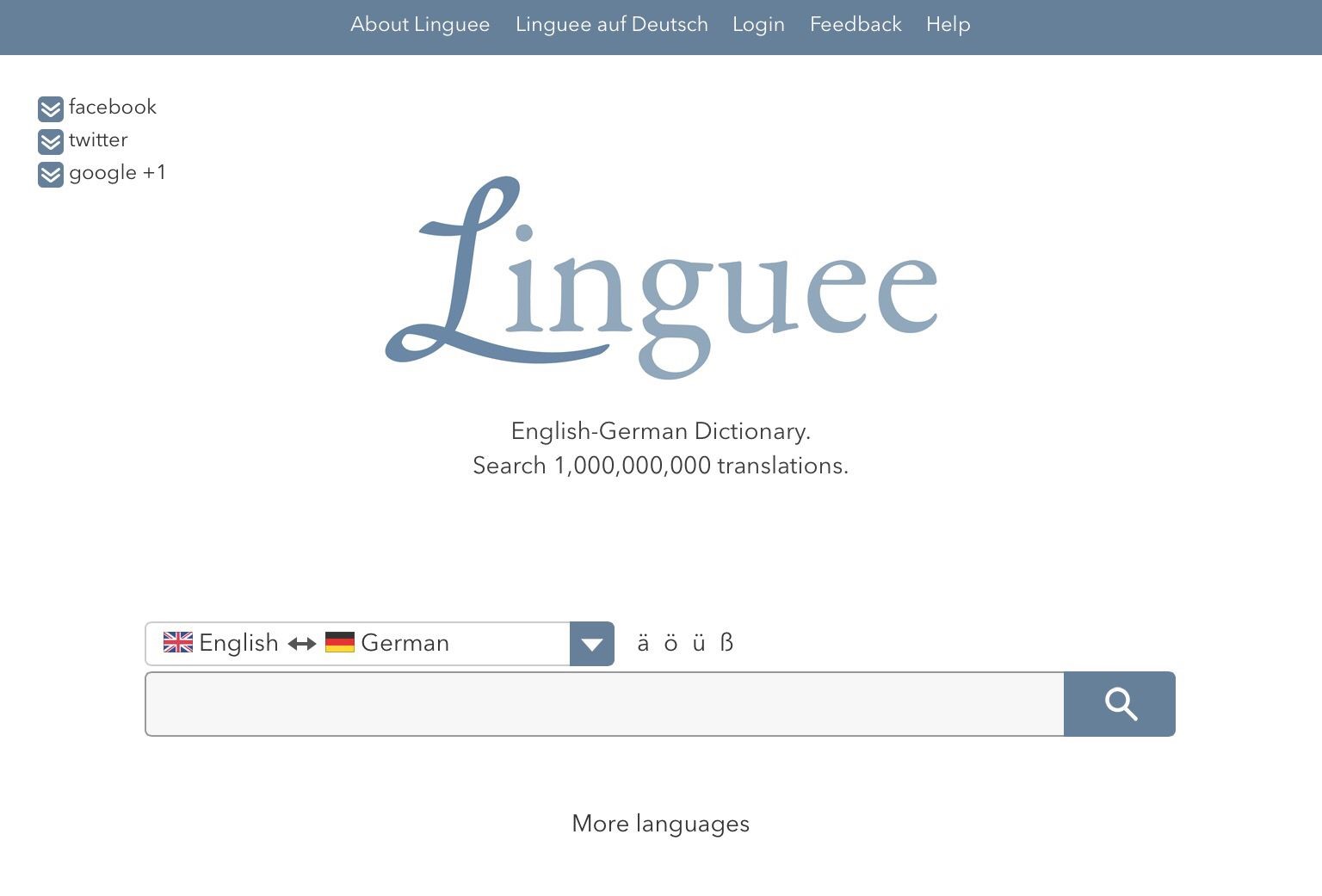Click the chevron next to facebook
This screenshot has height=896, width=1322.
[51, 109]
